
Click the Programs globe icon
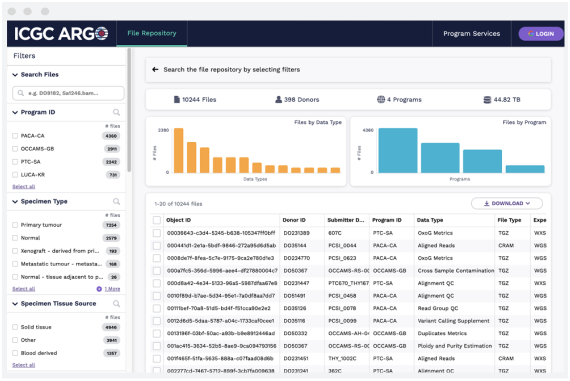(x=381, y=99)
